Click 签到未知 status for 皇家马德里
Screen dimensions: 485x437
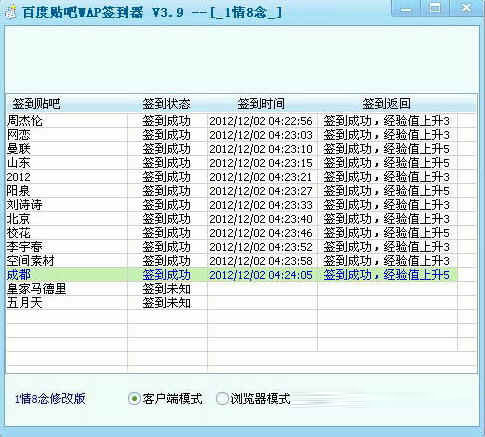[167, 289]
